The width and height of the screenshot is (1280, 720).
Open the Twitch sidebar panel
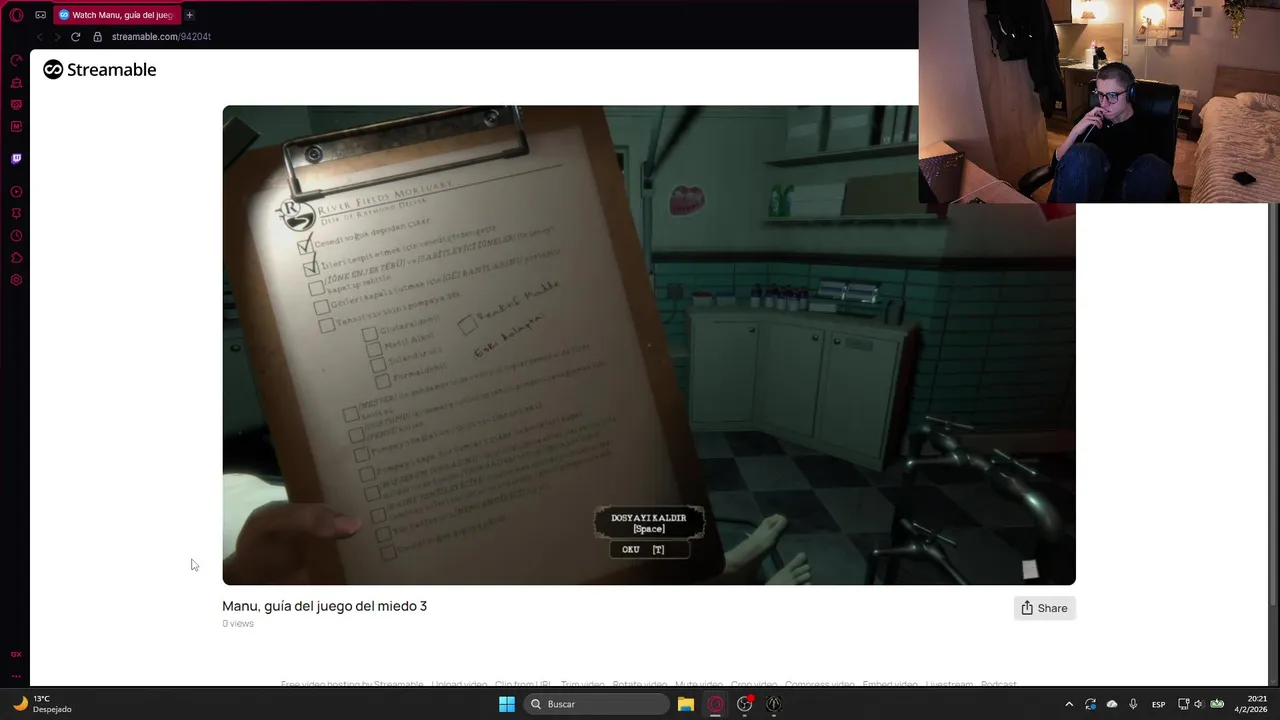16,159
